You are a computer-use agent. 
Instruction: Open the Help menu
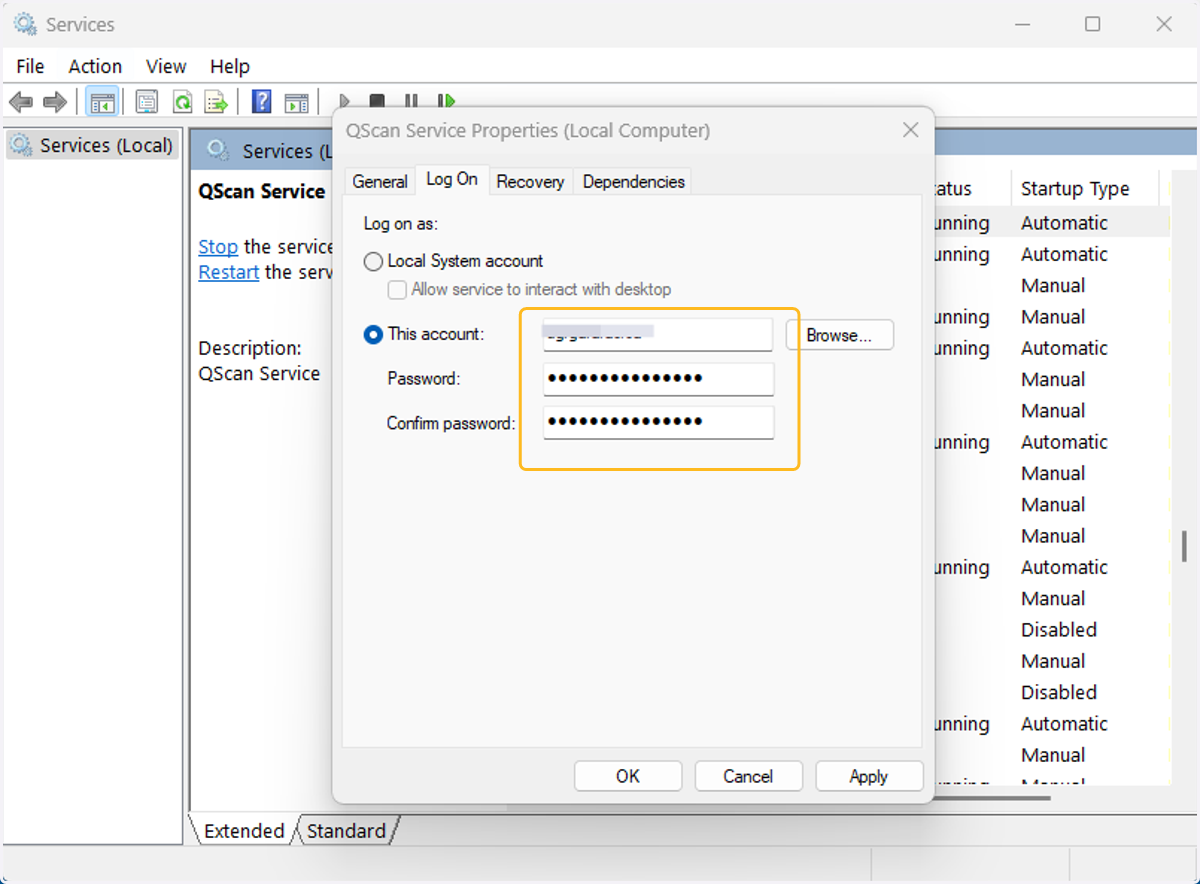tap(229, 66)
